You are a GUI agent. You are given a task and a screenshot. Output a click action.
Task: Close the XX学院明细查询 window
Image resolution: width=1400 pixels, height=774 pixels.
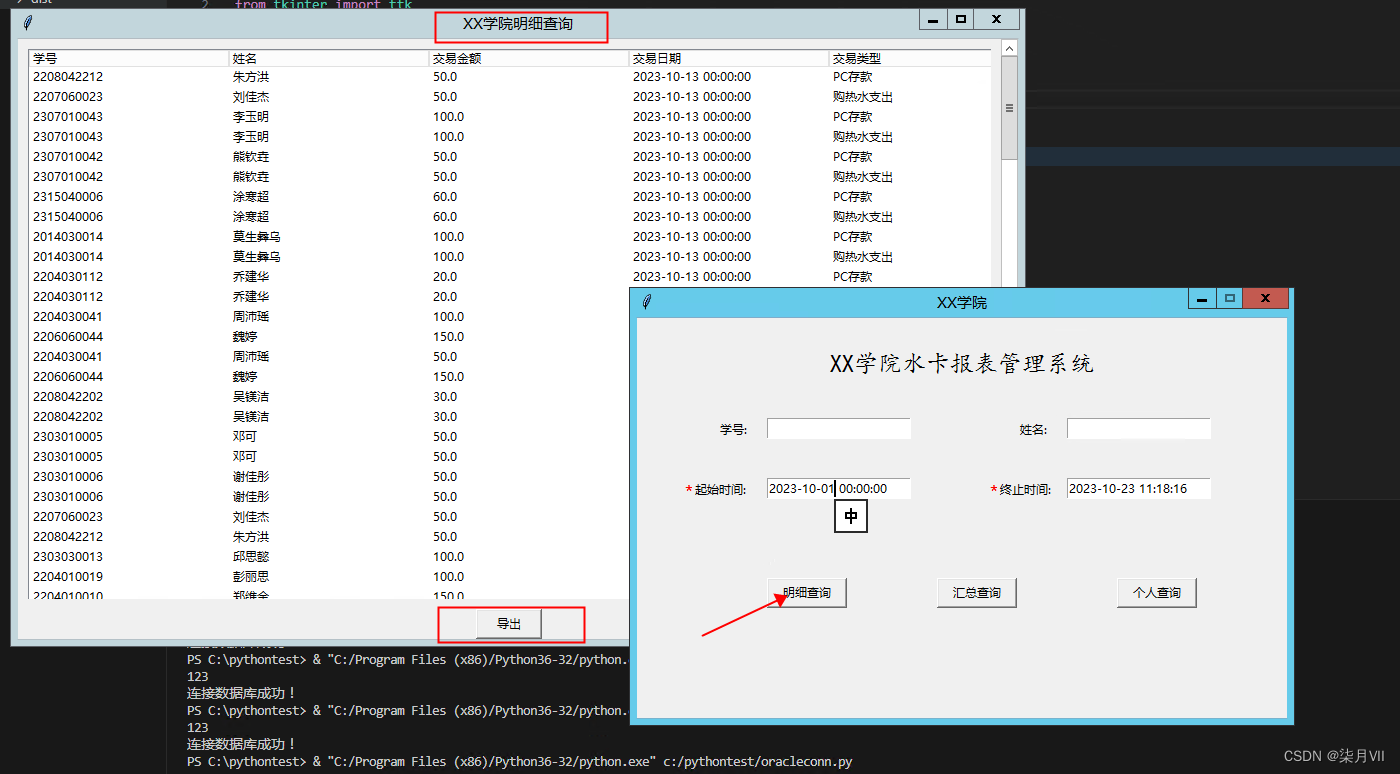[996, 19]
